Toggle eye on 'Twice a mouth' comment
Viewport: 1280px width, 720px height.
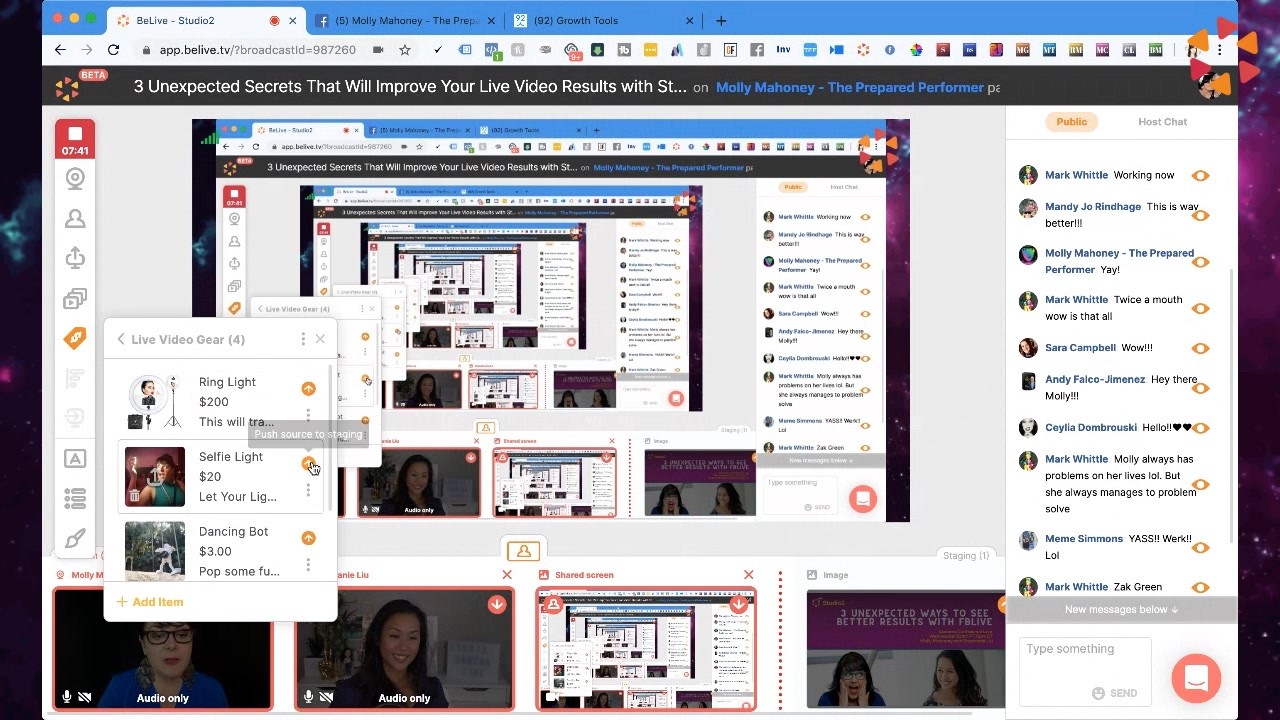(x=1201, y=308)
